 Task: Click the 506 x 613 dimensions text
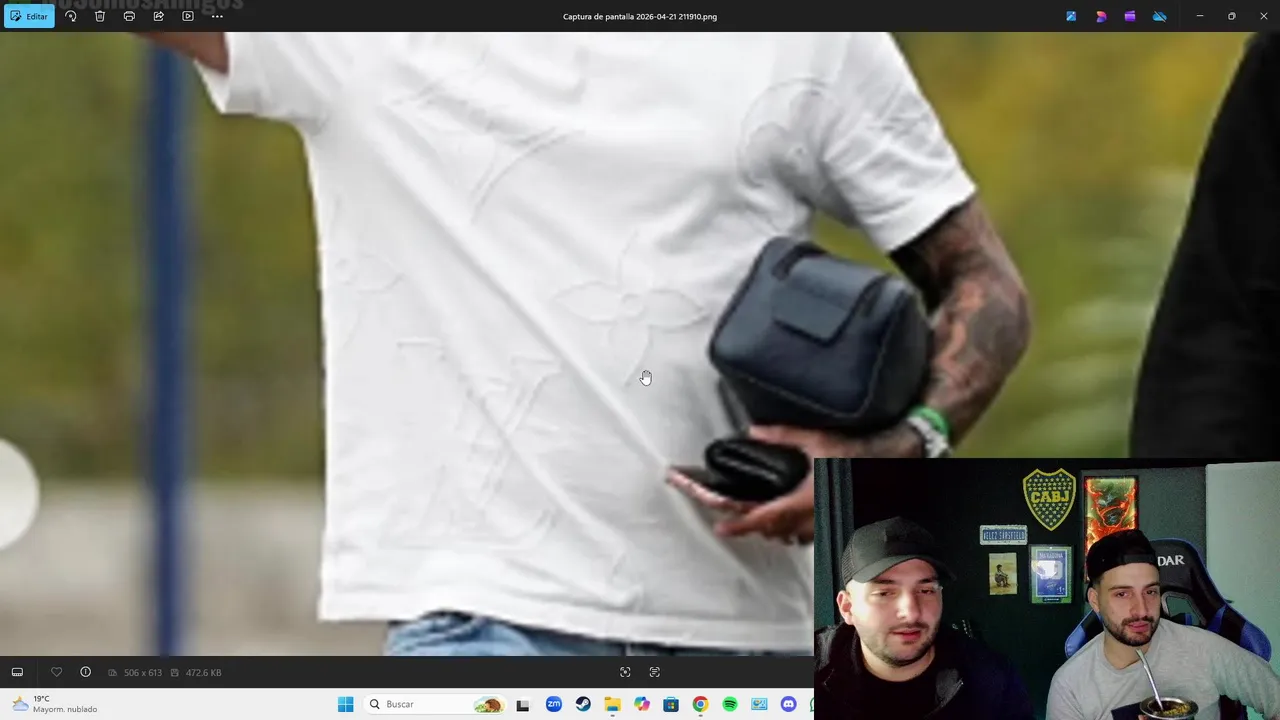(143, 673)
